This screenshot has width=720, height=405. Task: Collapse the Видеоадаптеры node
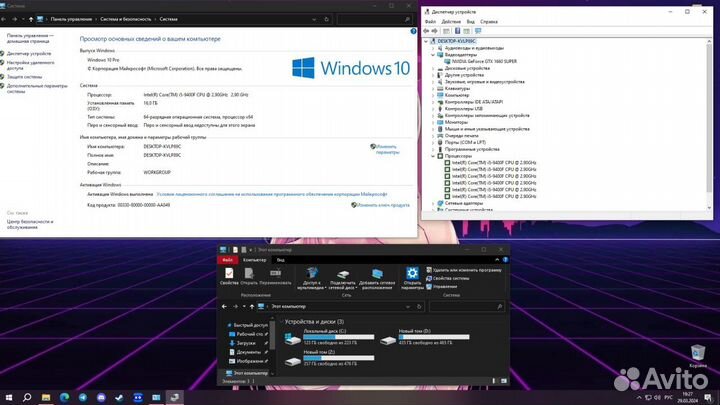(435, 54)
